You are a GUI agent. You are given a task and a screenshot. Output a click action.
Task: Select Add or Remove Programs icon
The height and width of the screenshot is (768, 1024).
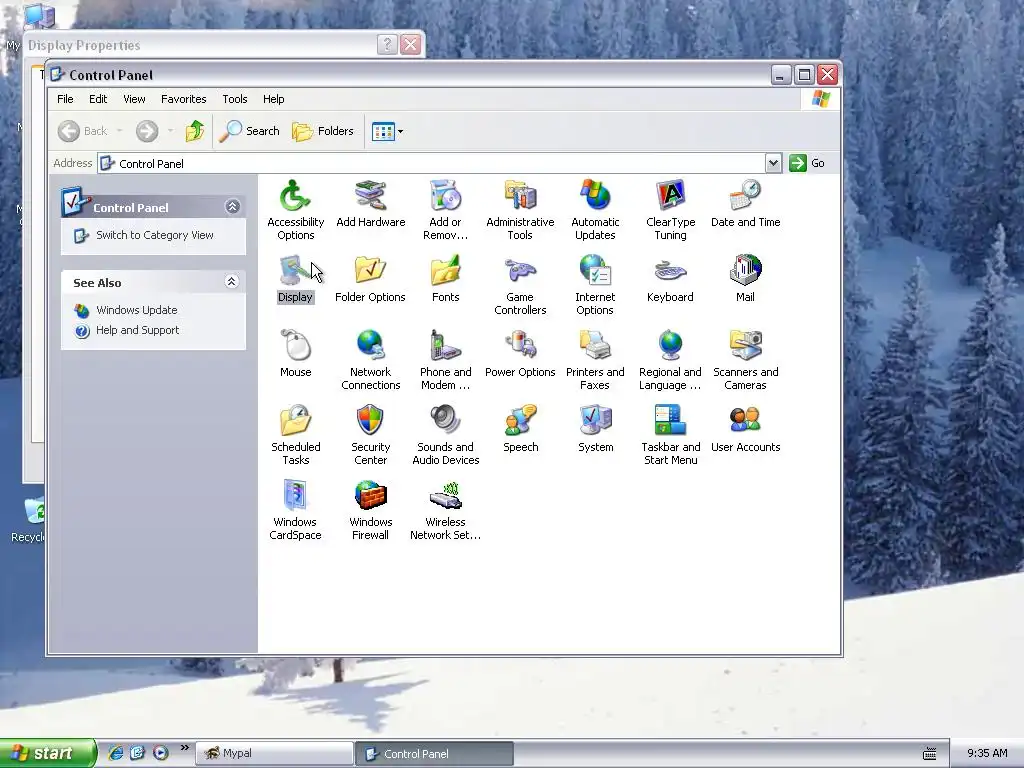tap(445, 196)
